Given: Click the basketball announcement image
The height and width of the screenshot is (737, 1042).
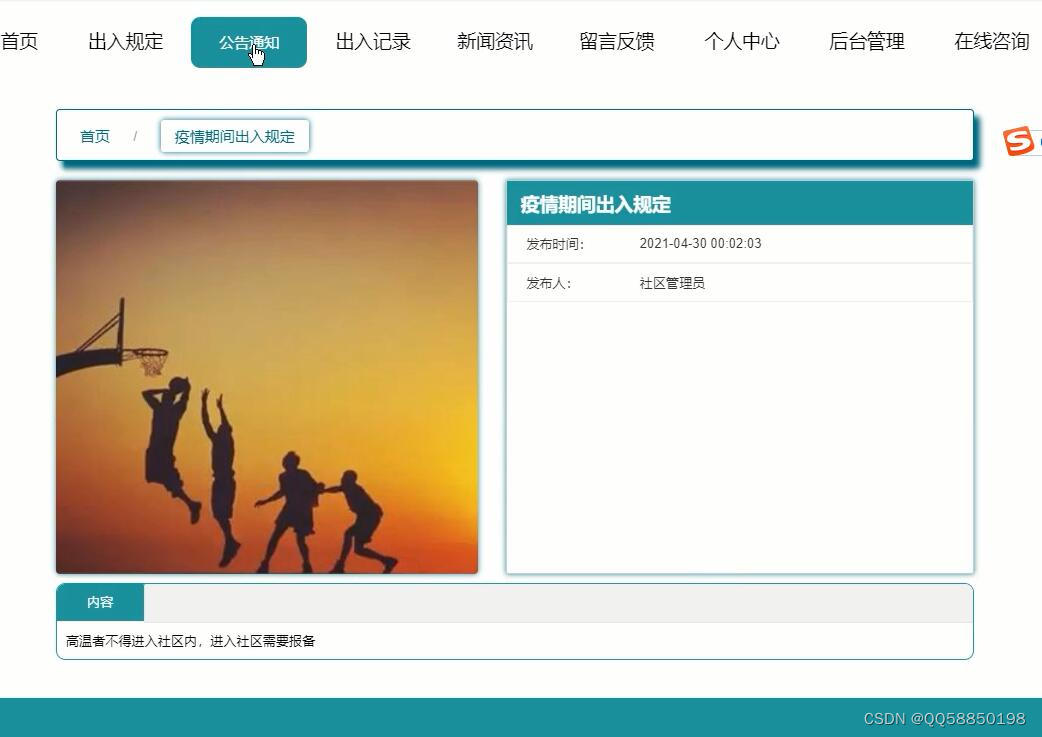Looking at the screenshot, I should coord(268,378).
